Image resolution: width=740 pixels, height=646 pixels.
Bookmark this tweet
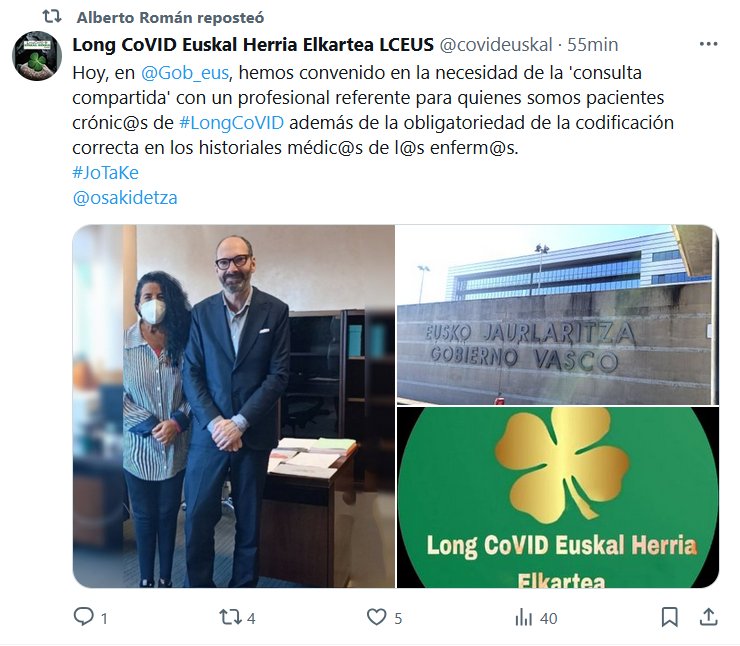pos(669,617)
